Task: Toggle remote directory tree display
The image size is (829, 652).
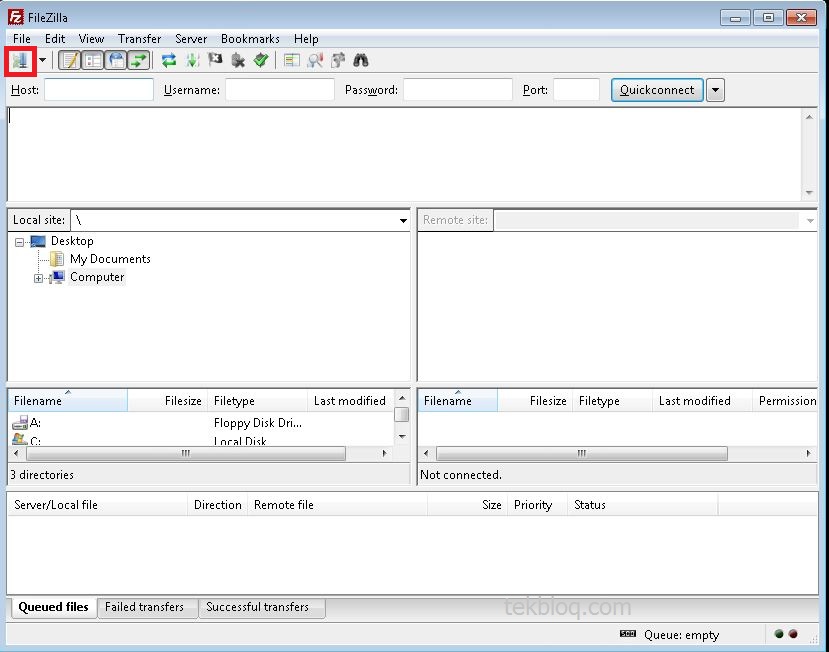Action: pyautogui.click(x=116, y=60)
